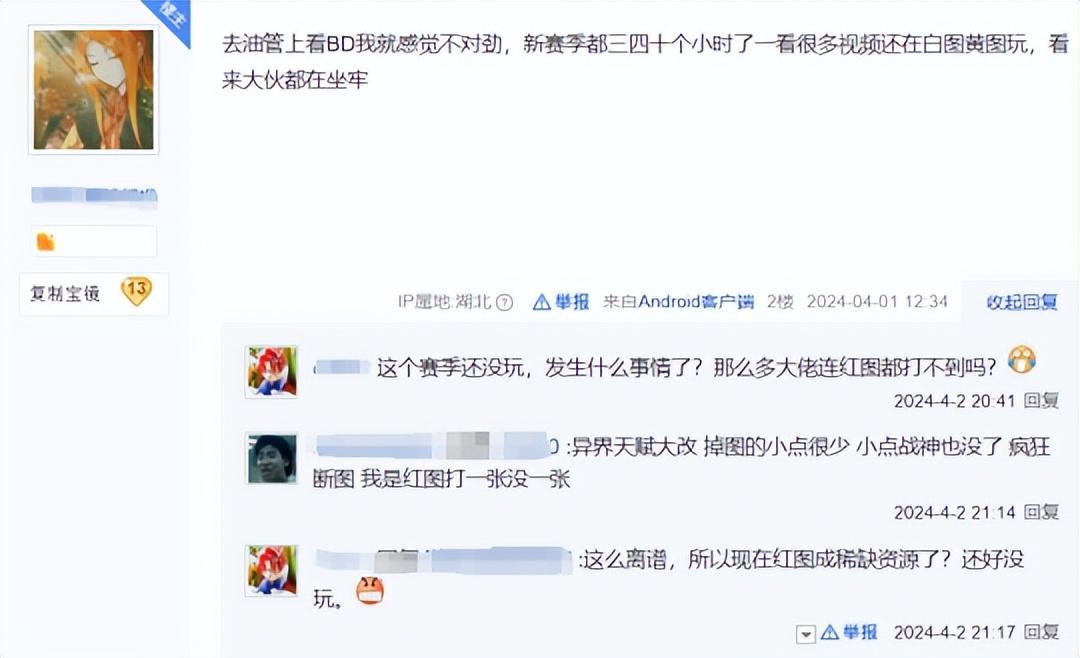Screen dimensions: 1080x658
Task: Click the original poster's anime avatar
Action: (94, 90)
